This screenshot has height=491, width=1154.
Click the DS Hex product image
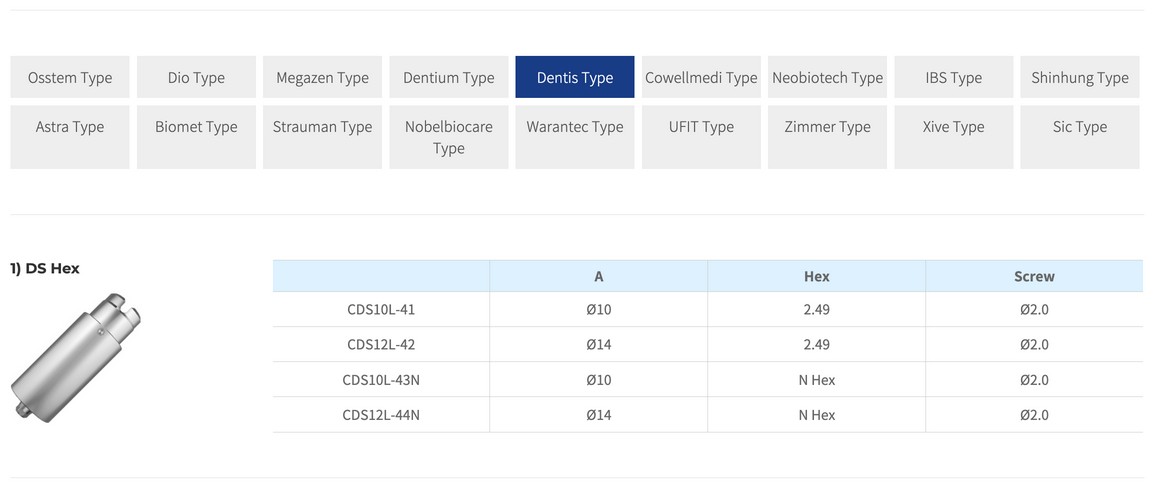point(76,355)
